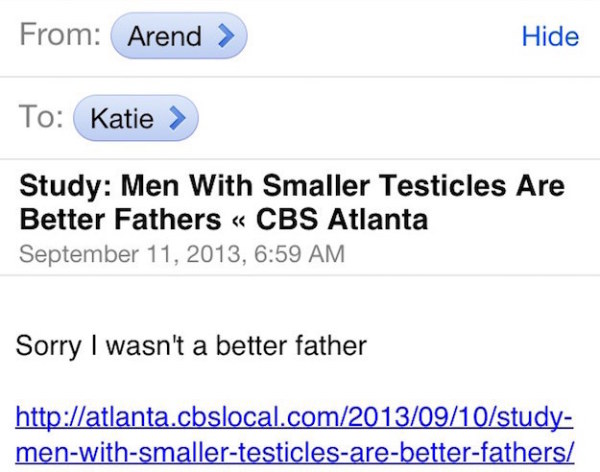Tap "Better Fathers" in the subject
Image resolution: width=600 pixels, height=472 pixels.
coord(120,219)
